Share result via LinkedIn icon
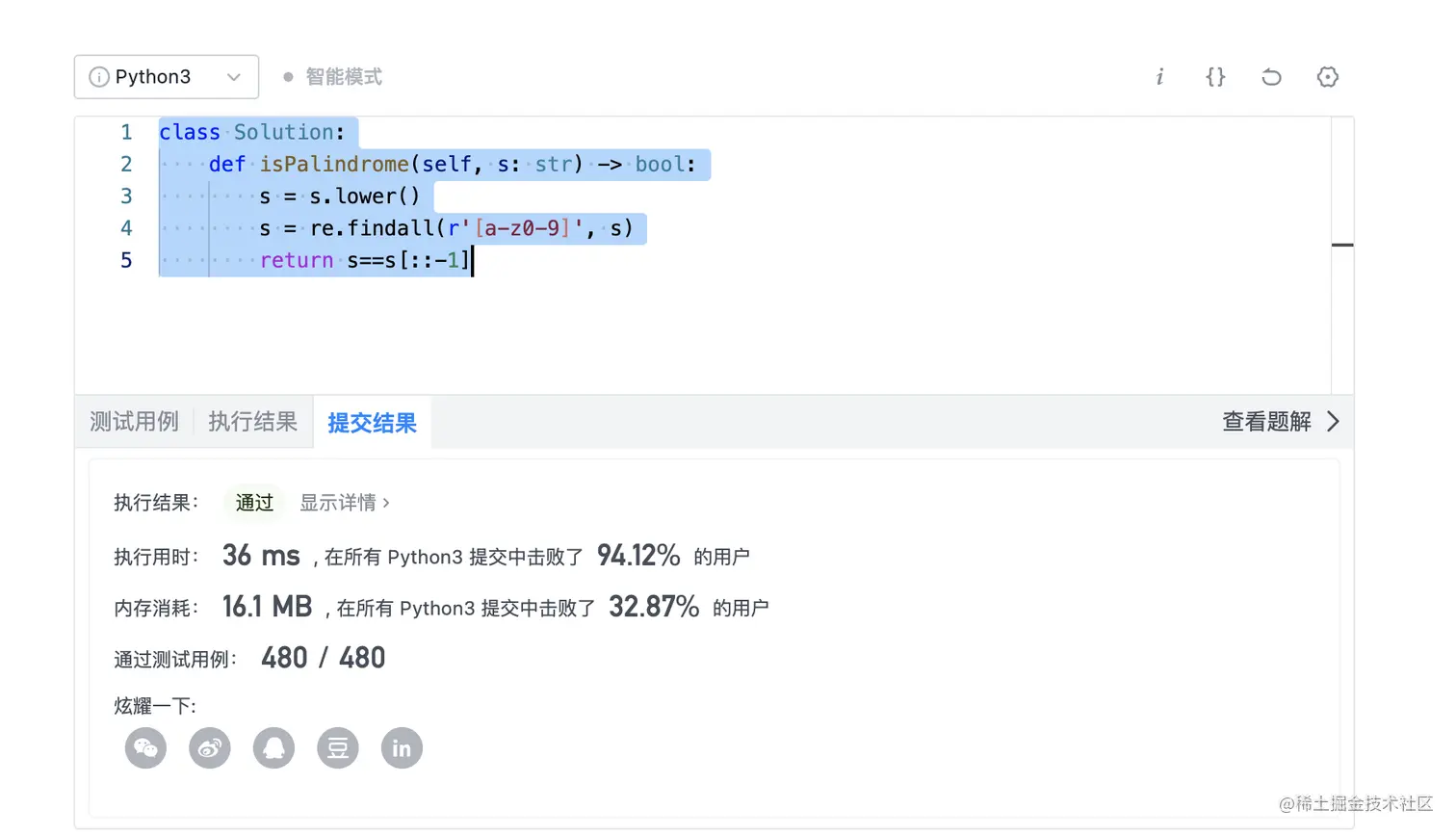 (x=402, y=748)
